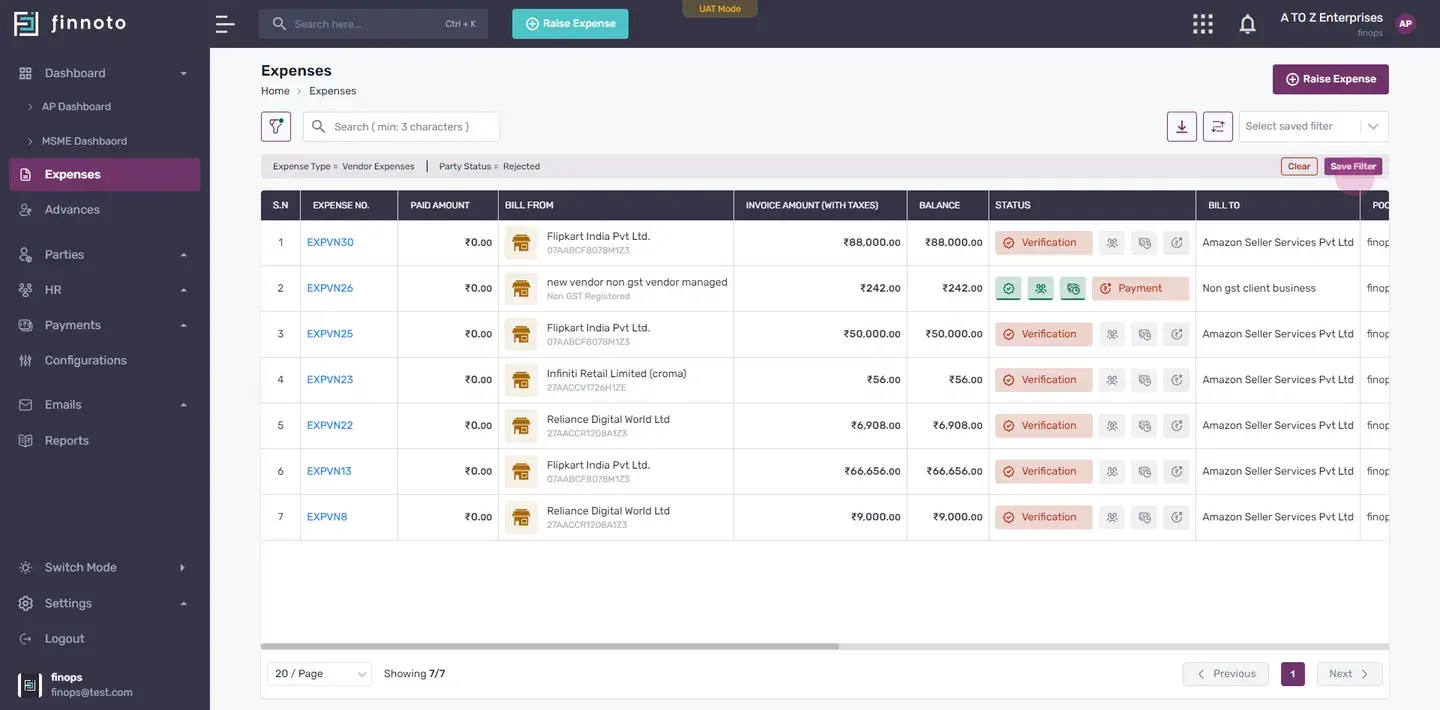
Task: Click vendor store icon for EXPVN23
Action: click(x=521, y=380)
